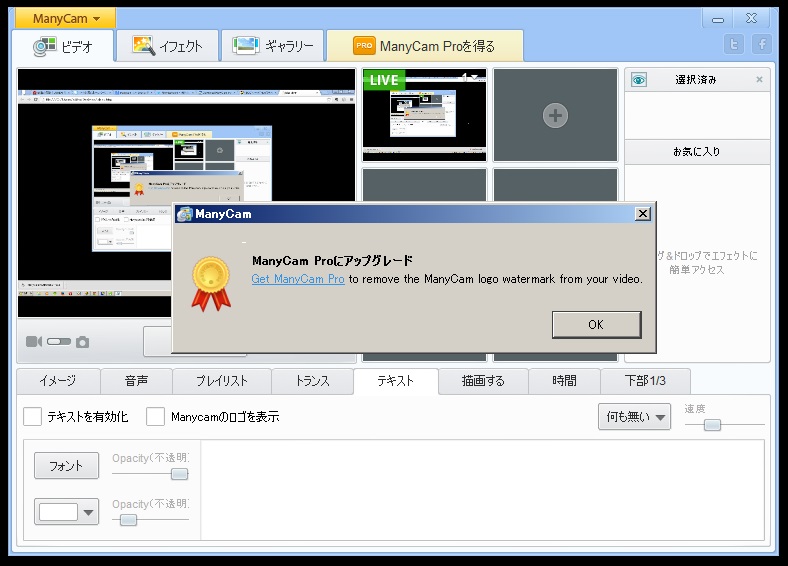The image size is (788, 566).
Task: Open the お気に入り section header
Action: pos(697,152)
